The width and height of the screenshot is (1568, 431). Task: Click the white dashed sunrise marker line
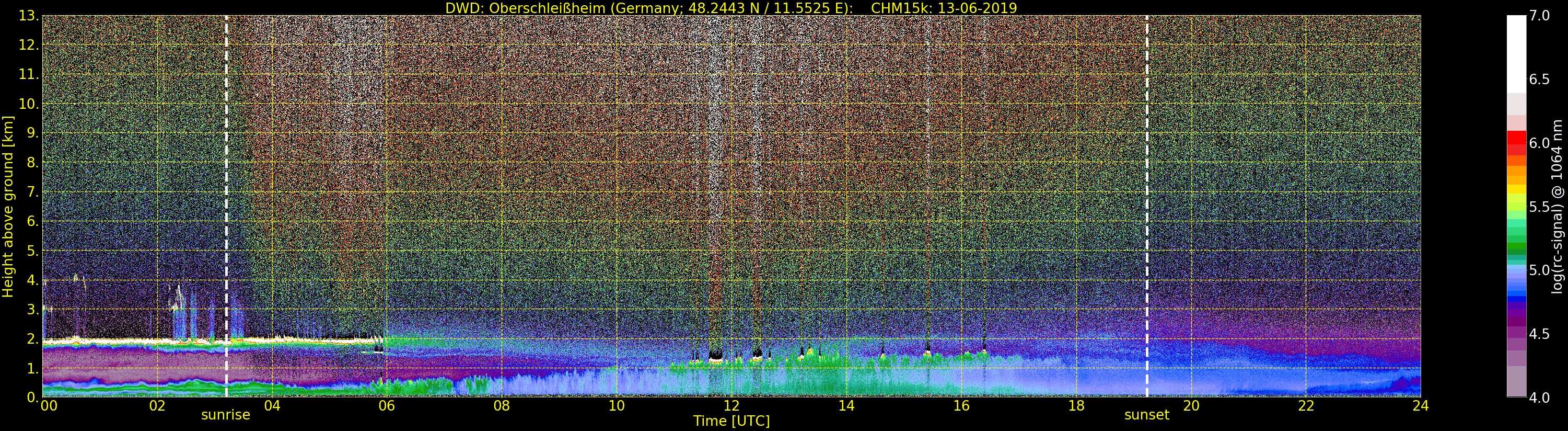[x=226, y=206]
